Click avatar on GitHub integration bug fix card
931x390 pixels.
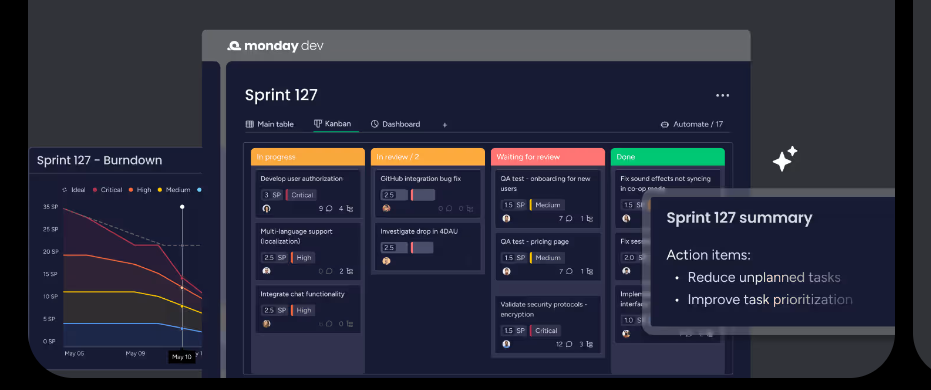pos(387,208)
